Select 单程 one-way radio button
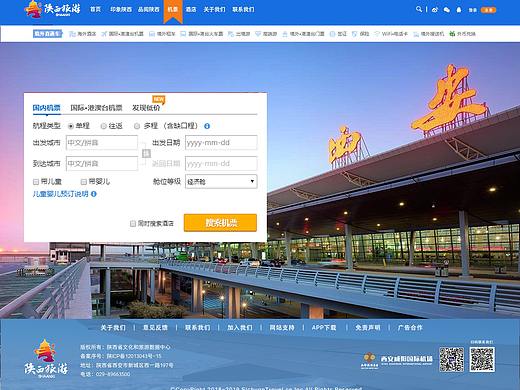Image resolution: width=520 pixels, height=390 pixels. [71, 126]
